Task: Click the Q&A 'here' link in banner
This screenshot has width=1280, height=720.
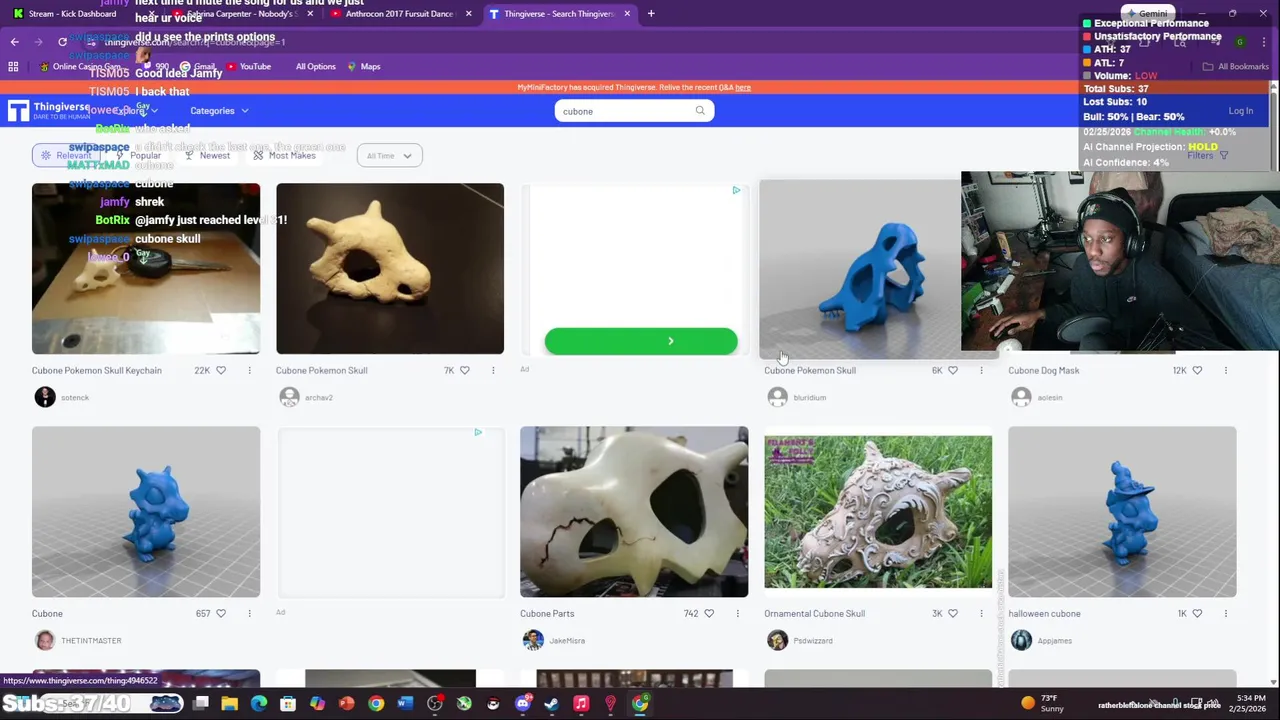Action: 742,87
